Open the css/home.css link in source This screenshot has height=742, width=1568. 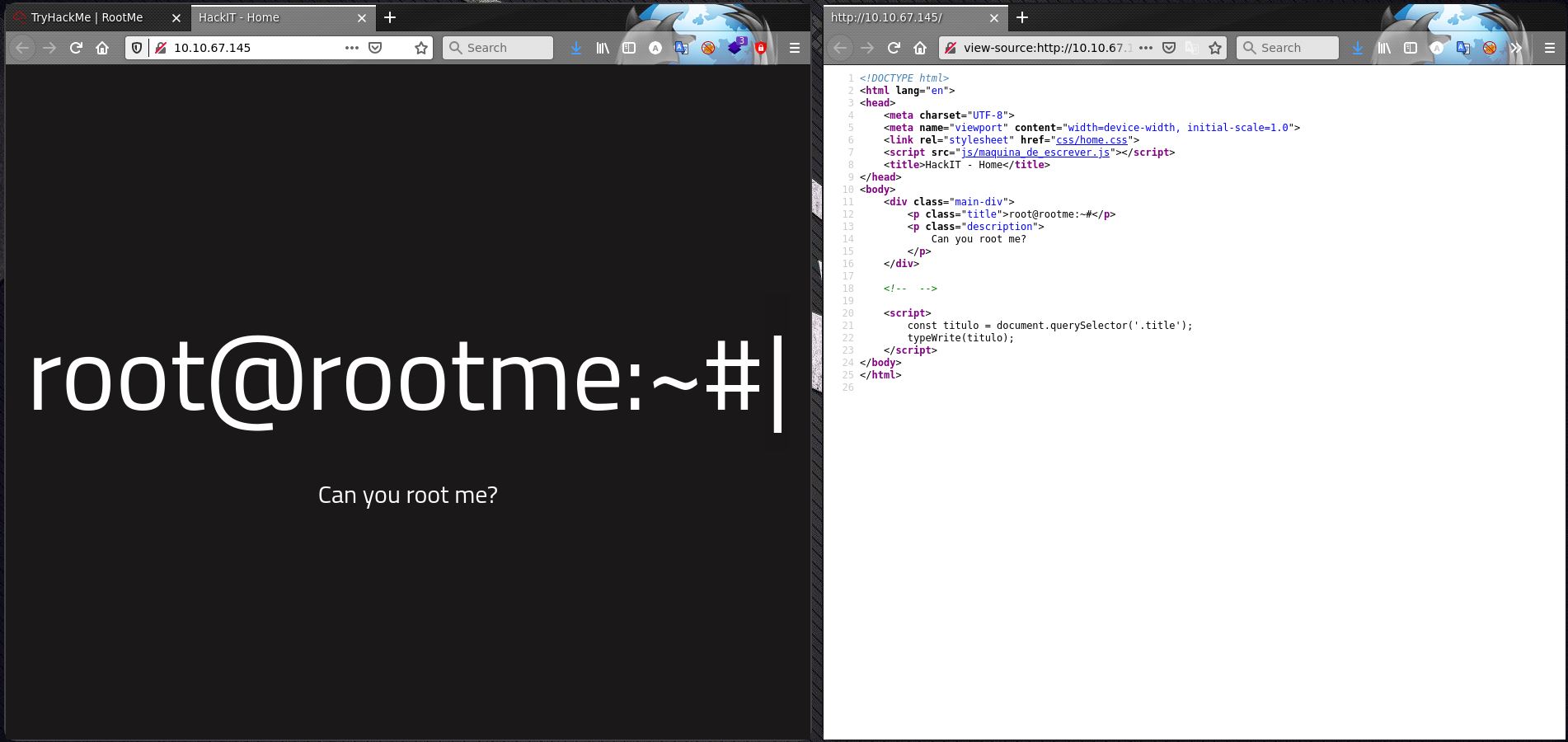pos(1091,140)
